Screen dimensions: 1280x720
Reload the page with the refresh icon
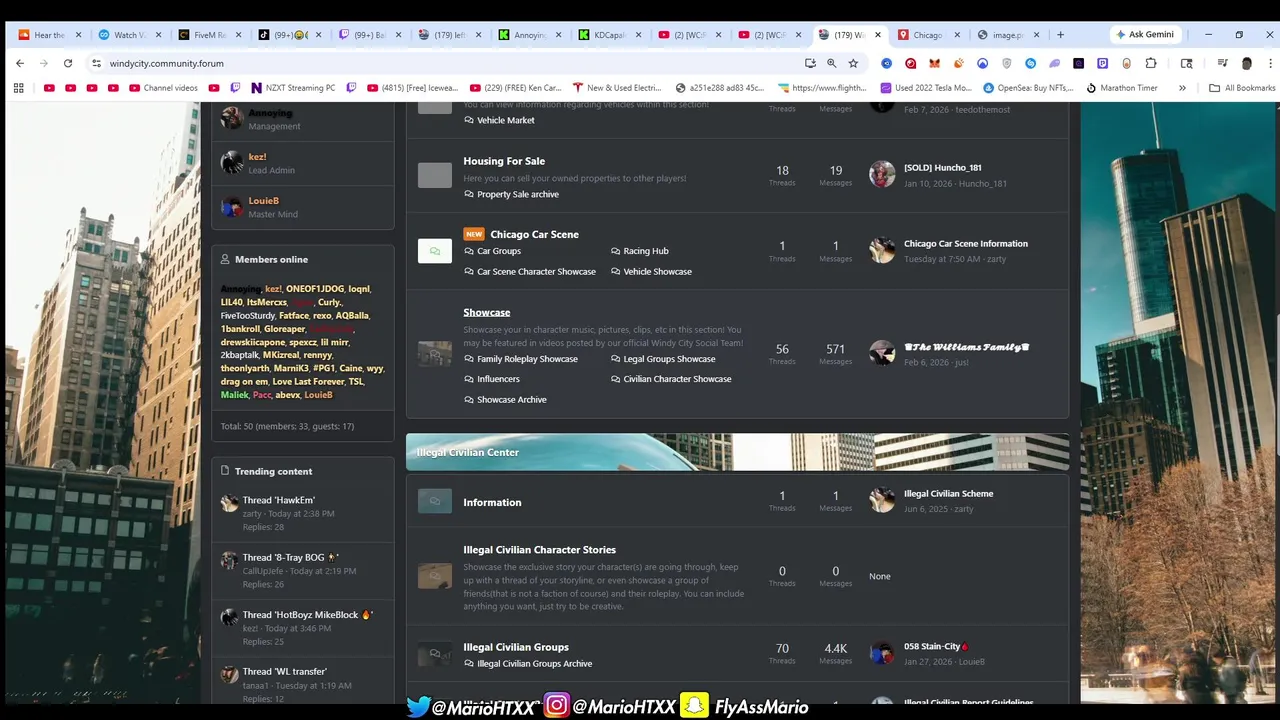point(68,63)
